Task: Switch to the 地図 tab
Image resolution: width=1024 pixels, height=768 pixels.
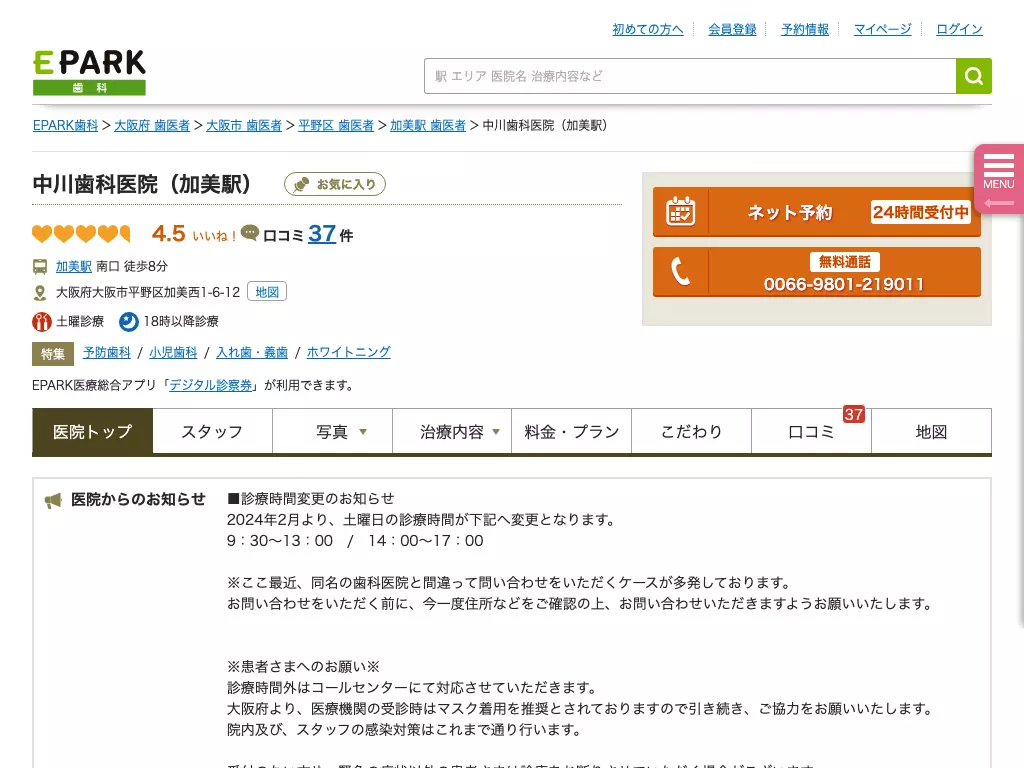Action: point(931,431)
